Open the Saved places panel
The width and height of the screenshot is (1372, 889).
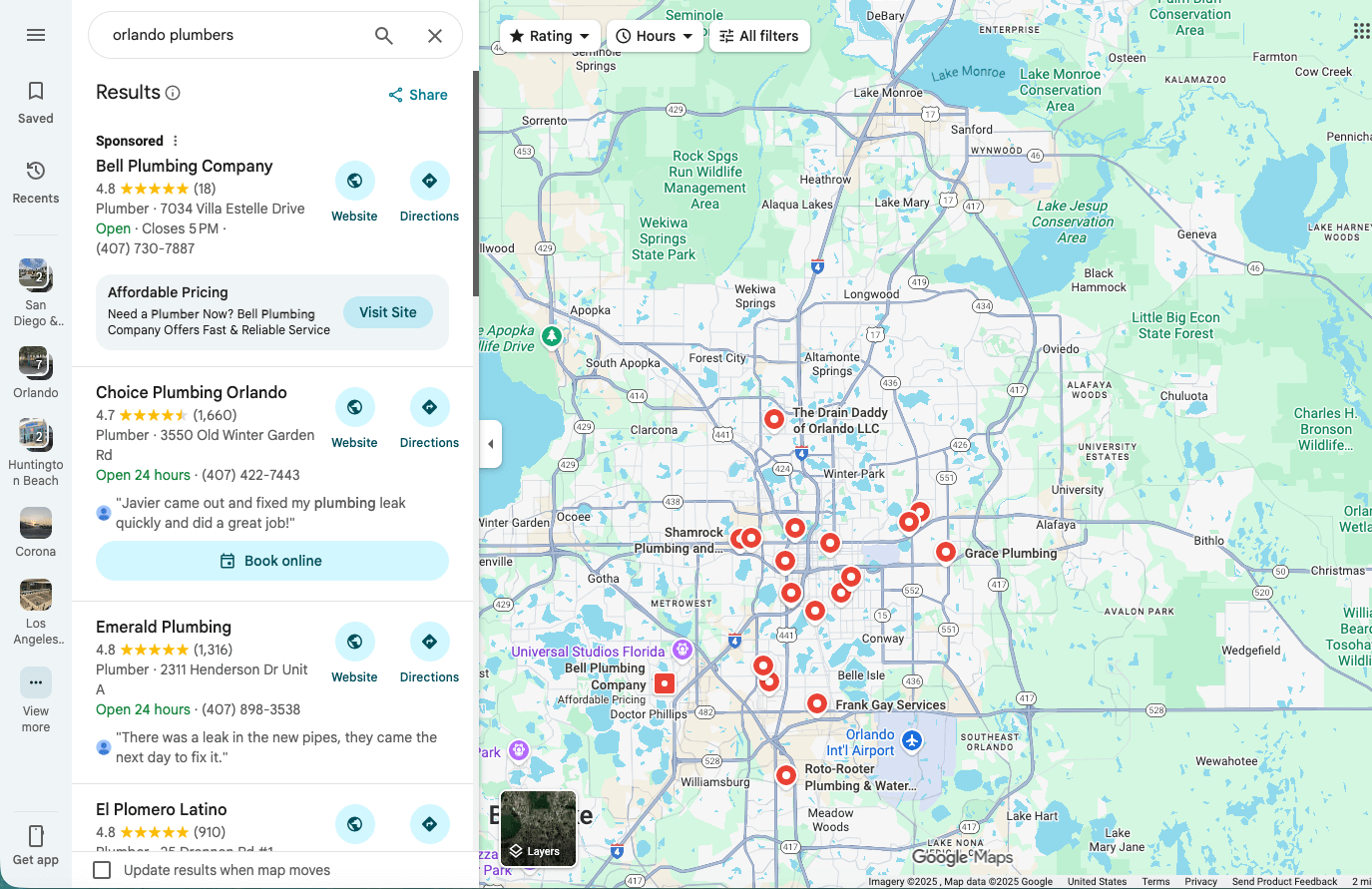tap(35, 100)
